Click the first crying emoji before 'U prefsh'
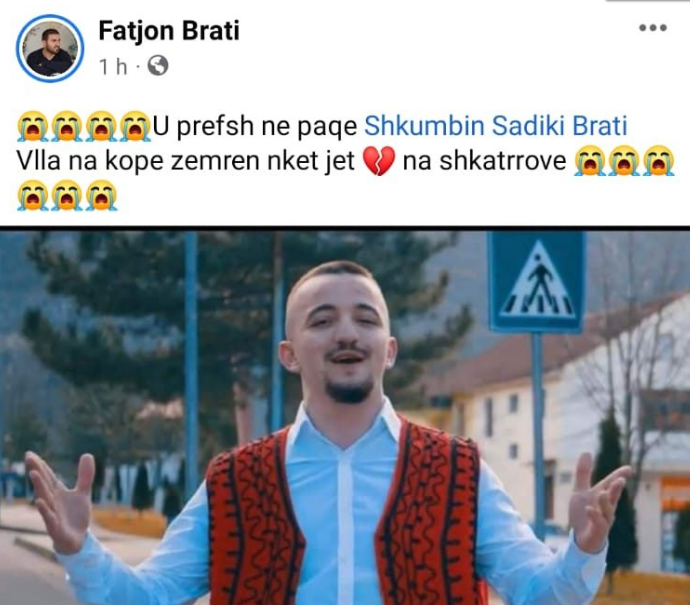690x605 pixels. click(x=33, y=126)
